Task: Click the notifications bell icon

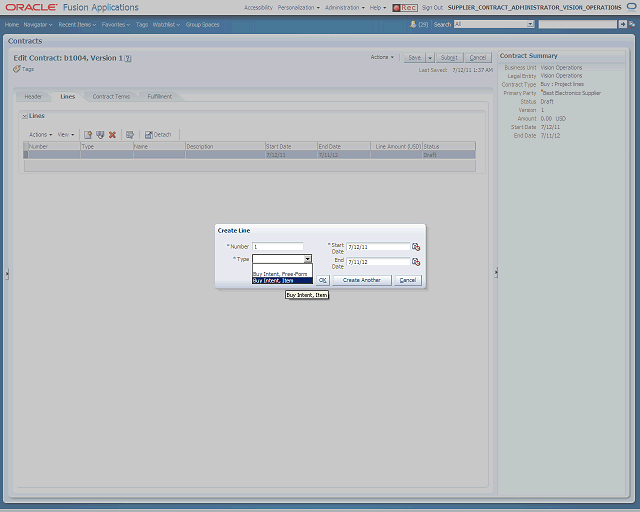Action: (x=413, y=24)
